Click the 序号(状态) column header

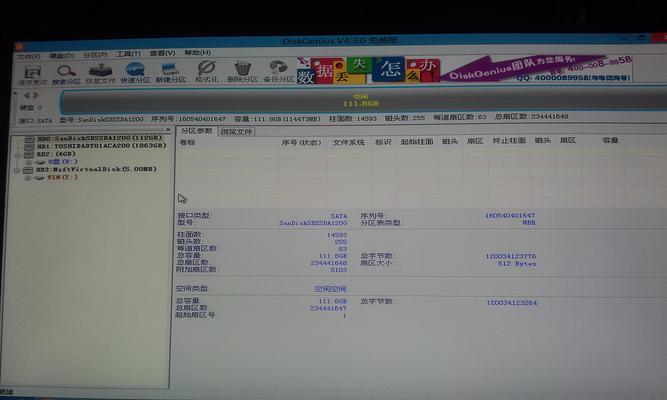[x=301, y=143]
